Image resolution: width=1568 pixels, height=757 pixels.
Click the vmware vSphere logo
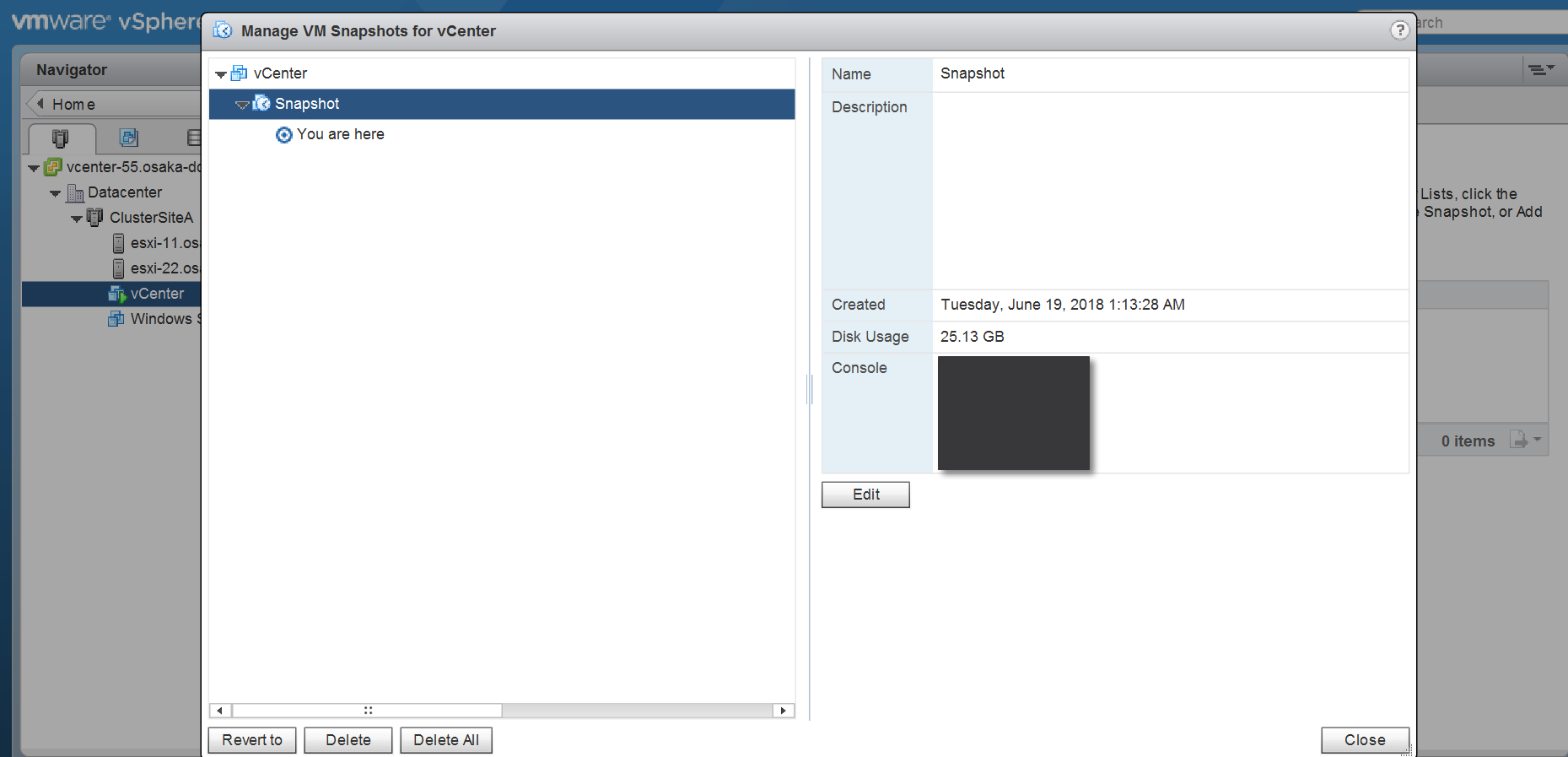(x=105, y=21)
